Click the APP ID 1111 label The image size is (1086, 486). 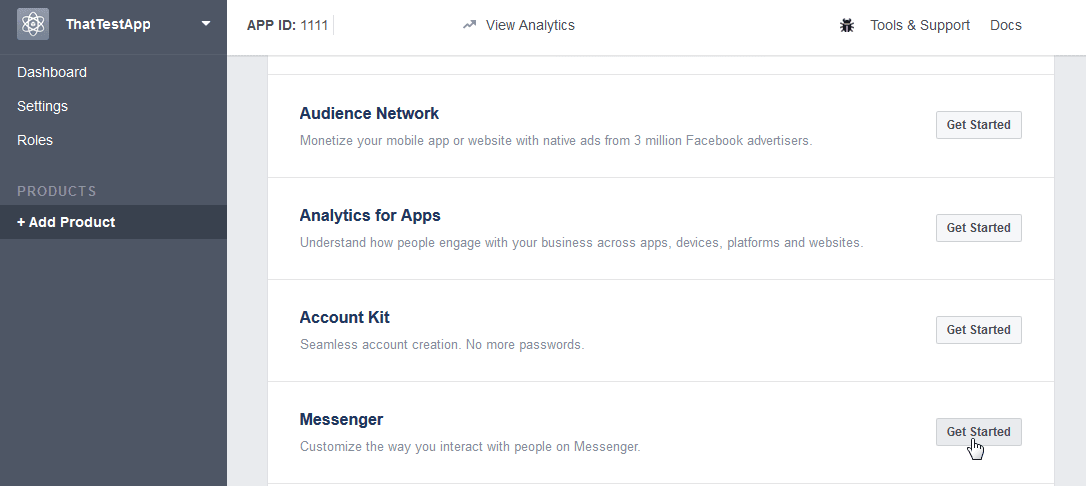tap(287, 26)
